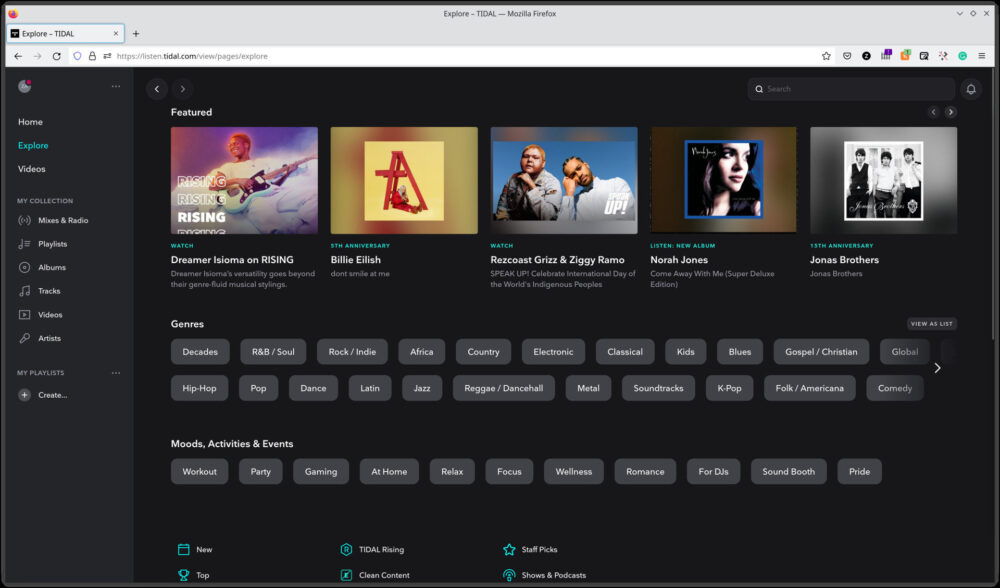Select the Hip-Hop genre button
The height and width of the screenshot is (588, 1000).
199,388
